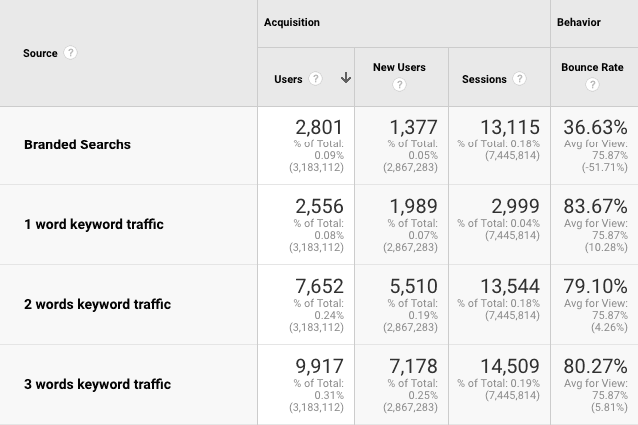Select the 2 words keyword traffic source
Screen dimensions: 638x425
[x=97, y=304]
